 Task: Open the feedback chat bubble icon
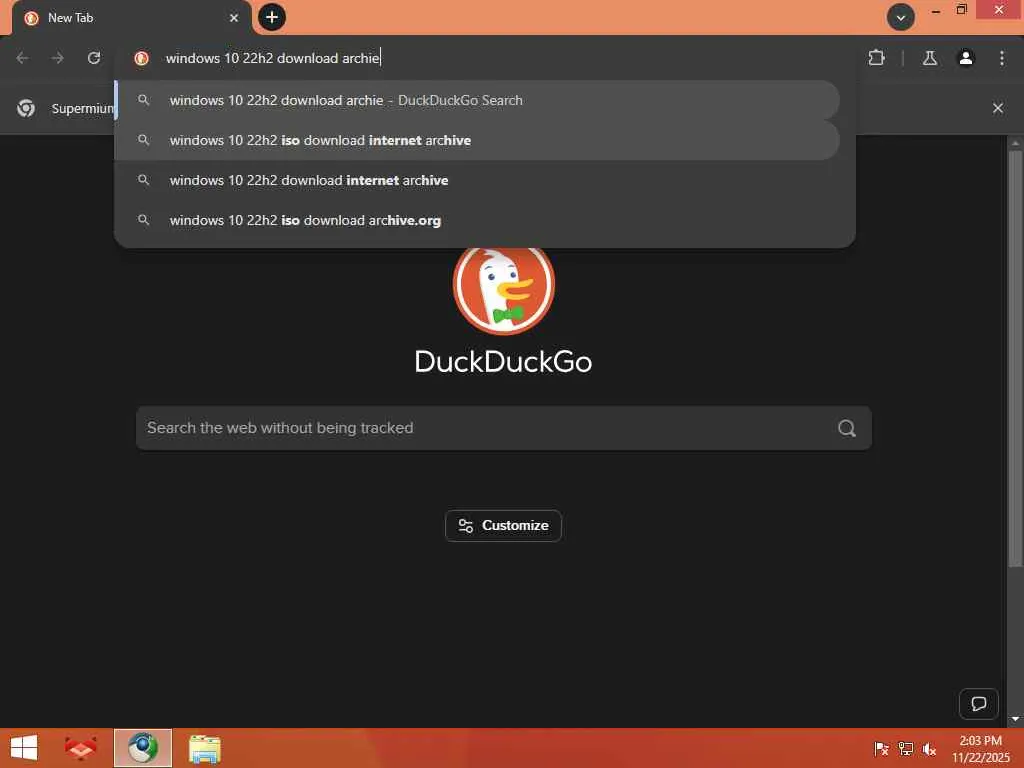pos(978,704)
